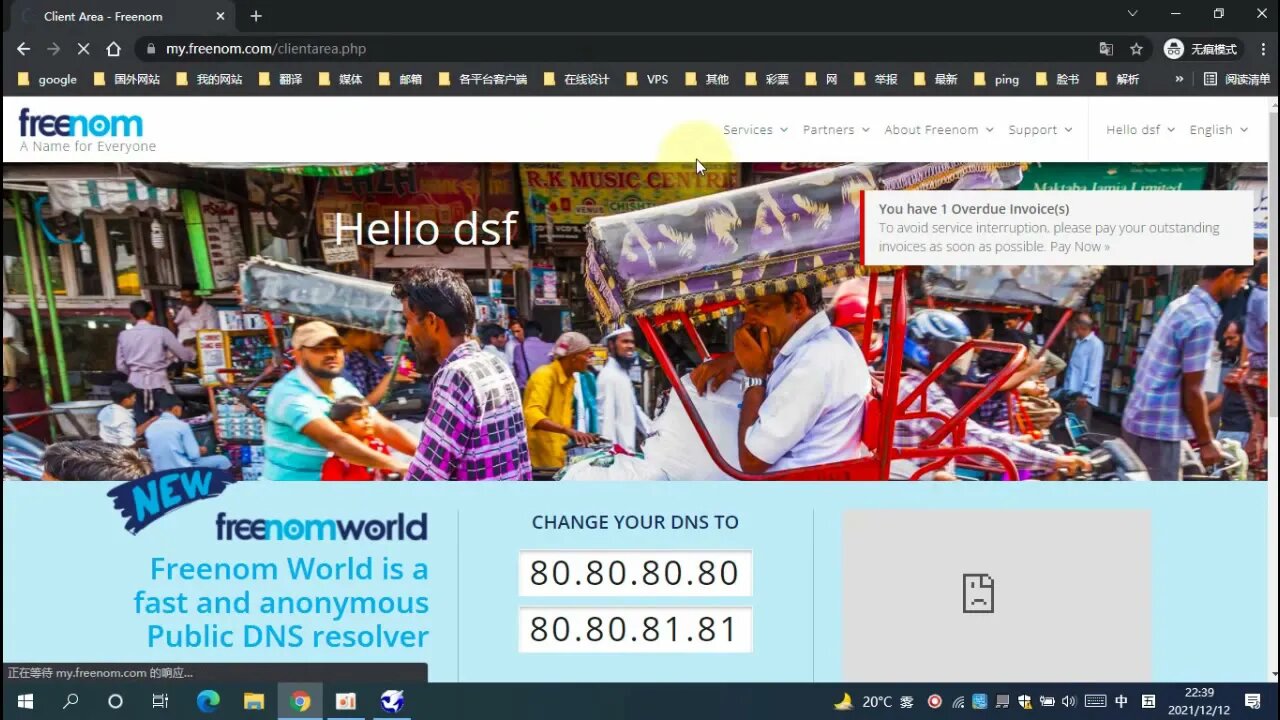Open Cortana from the taskbar

point(115,701)
